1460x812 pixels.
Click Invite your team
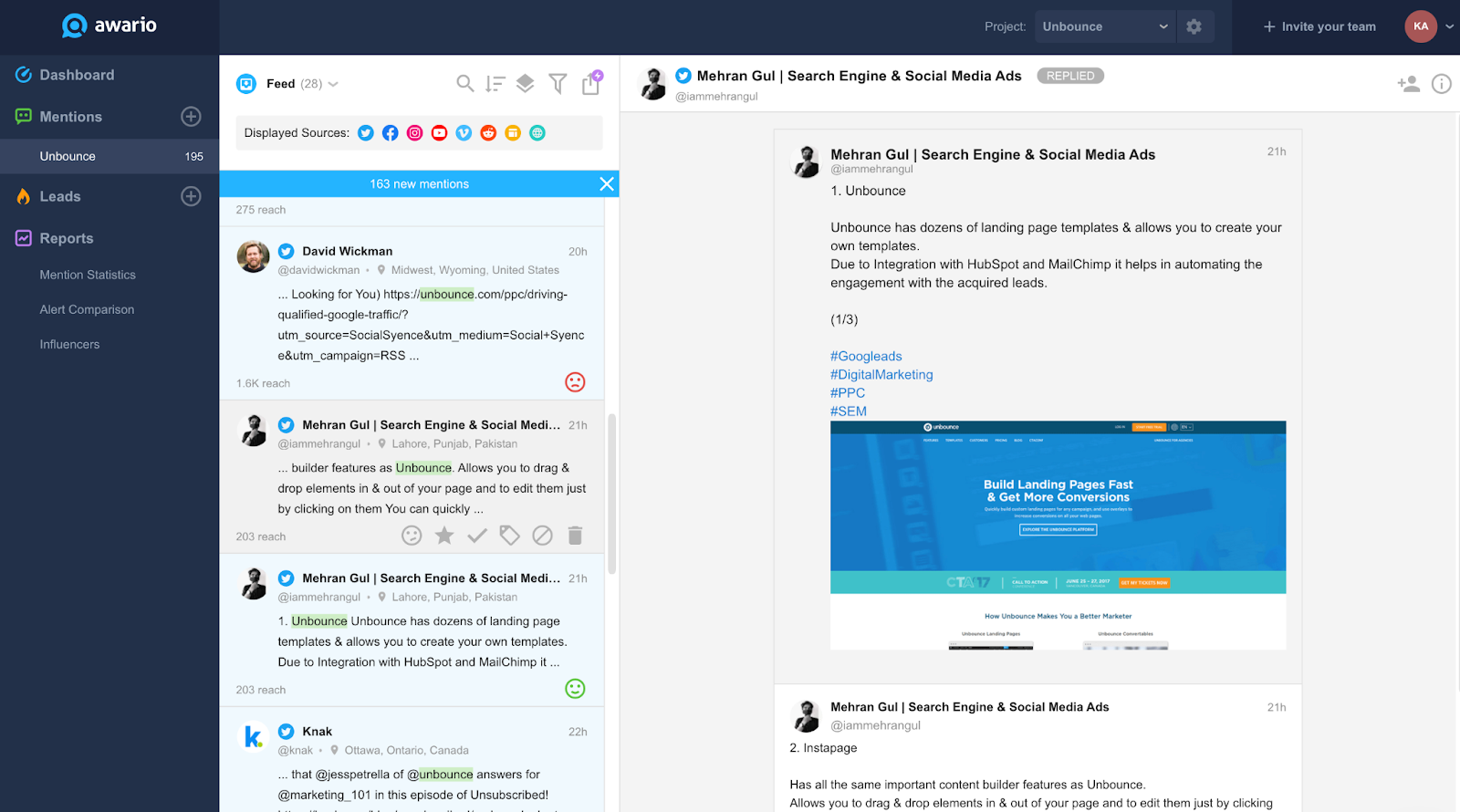pyautogui.click(x=1319, y=26)
